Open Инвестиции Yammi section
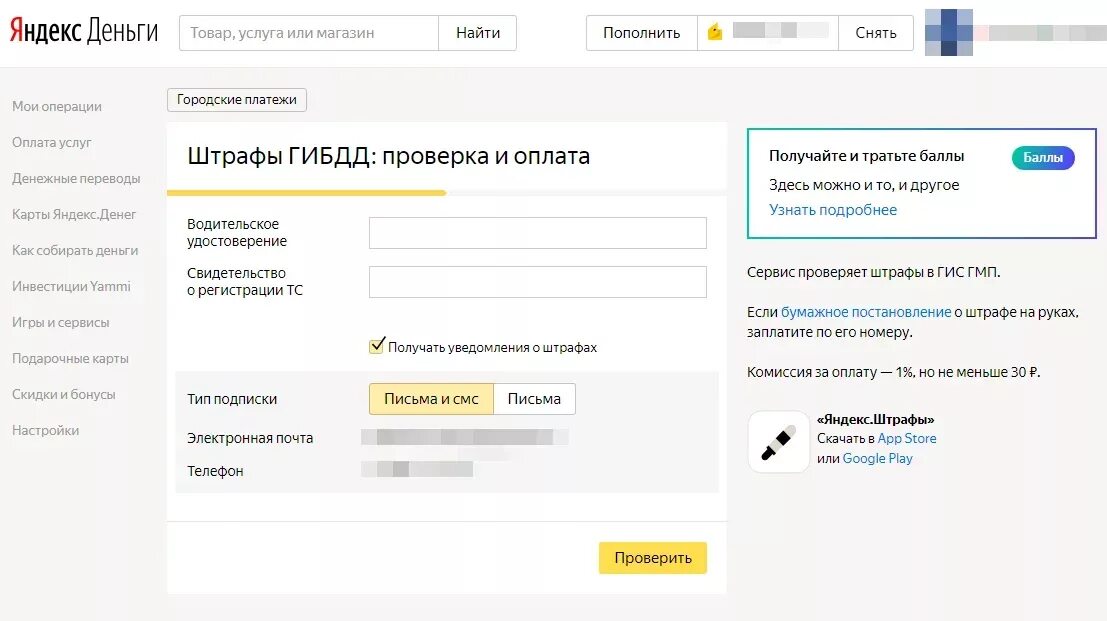The height and width of the screenshot is (621, 1107). (x=71, y=287)
